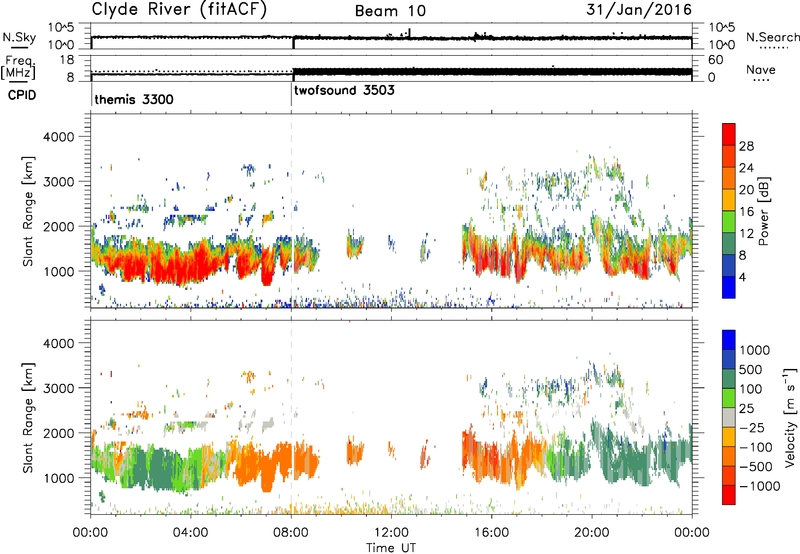Pick the blue Power colorbar segment below 4 dB
800x554 pixels.
pyautogui.click(x=729, y=288)
